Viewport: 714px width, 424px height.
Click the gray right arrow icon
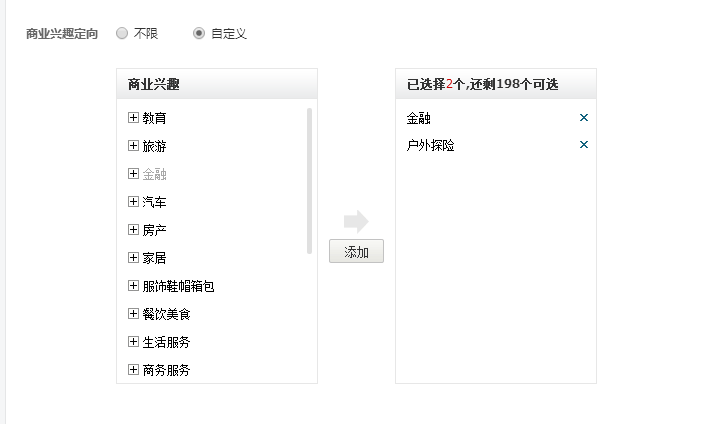pyautogui.click(x=356, y=221)
